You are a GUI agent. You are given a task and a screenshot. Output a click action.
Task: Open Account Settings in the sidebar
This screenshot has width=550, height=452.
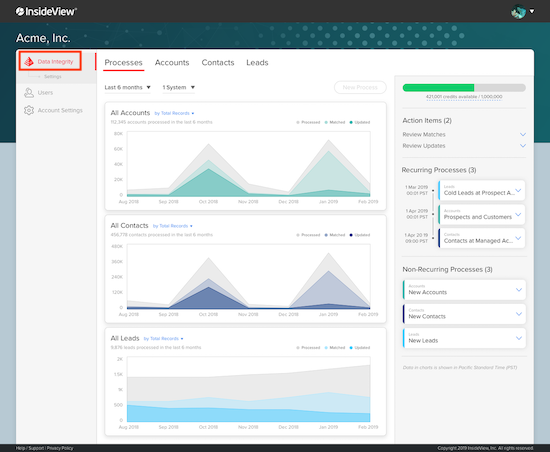pyautogui.click(x=60, y=110)
